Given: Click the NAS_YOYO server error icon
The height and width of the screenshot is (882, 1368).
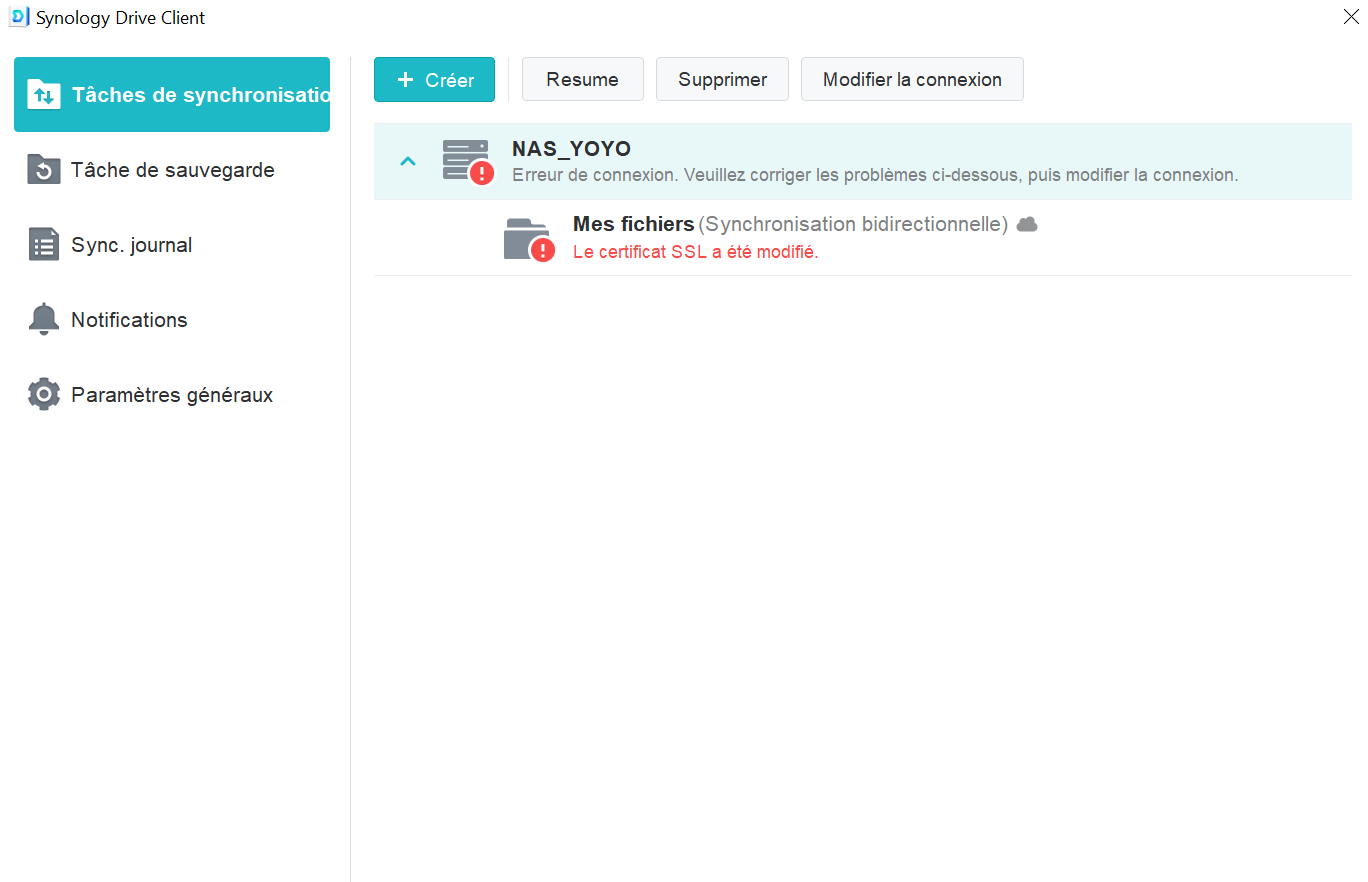Looking at the screenshot, I should click(x=468, y=162).
